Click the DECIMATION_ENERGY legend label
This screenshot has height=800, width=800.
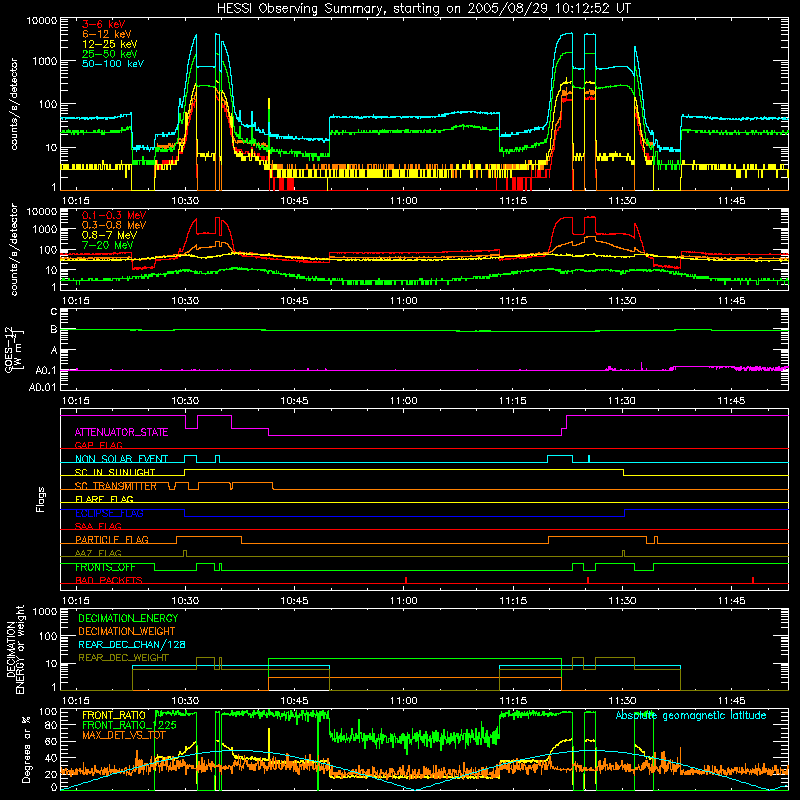[128, 618]
